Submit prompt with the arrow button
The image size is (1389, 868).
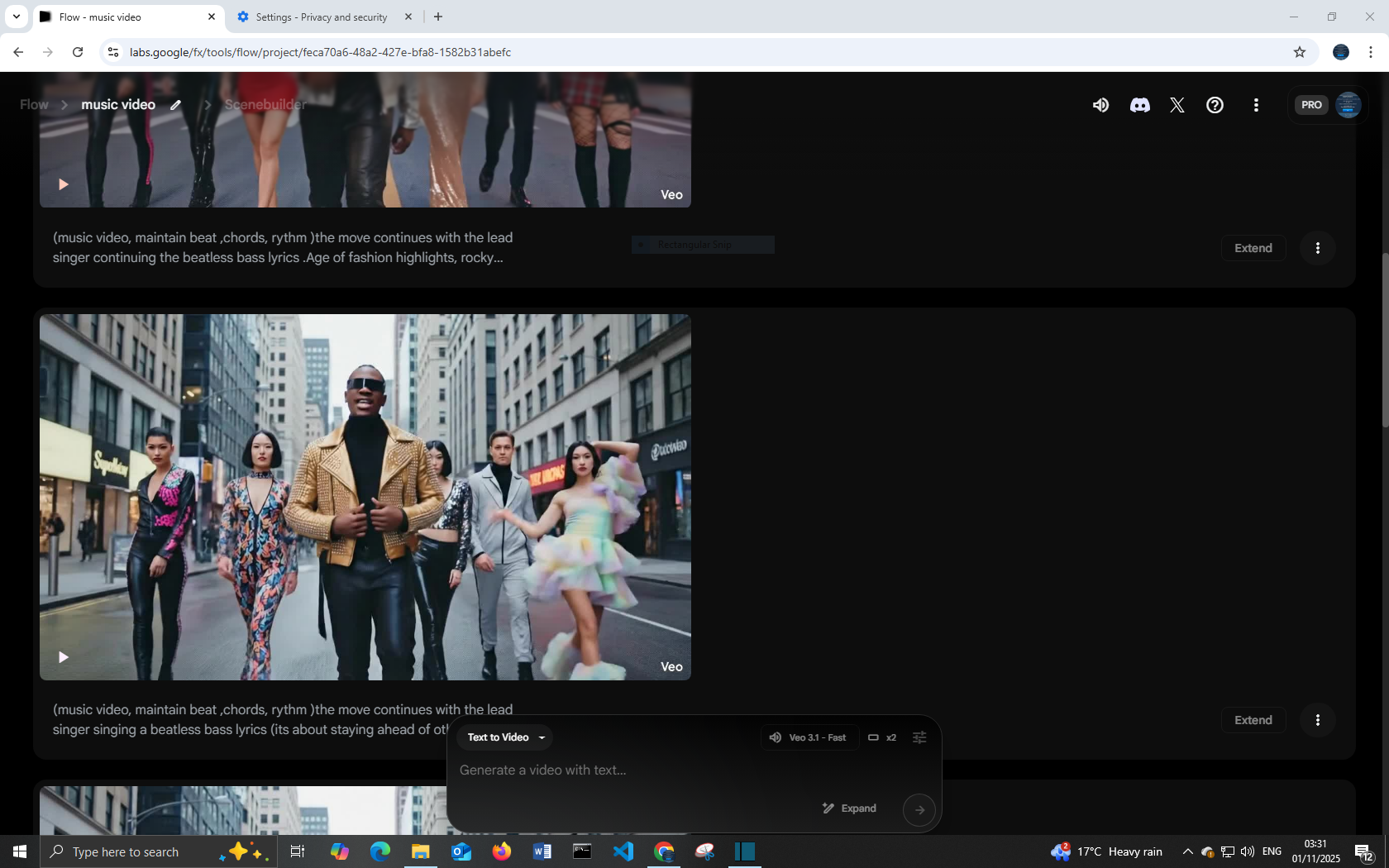pos(919,810)
